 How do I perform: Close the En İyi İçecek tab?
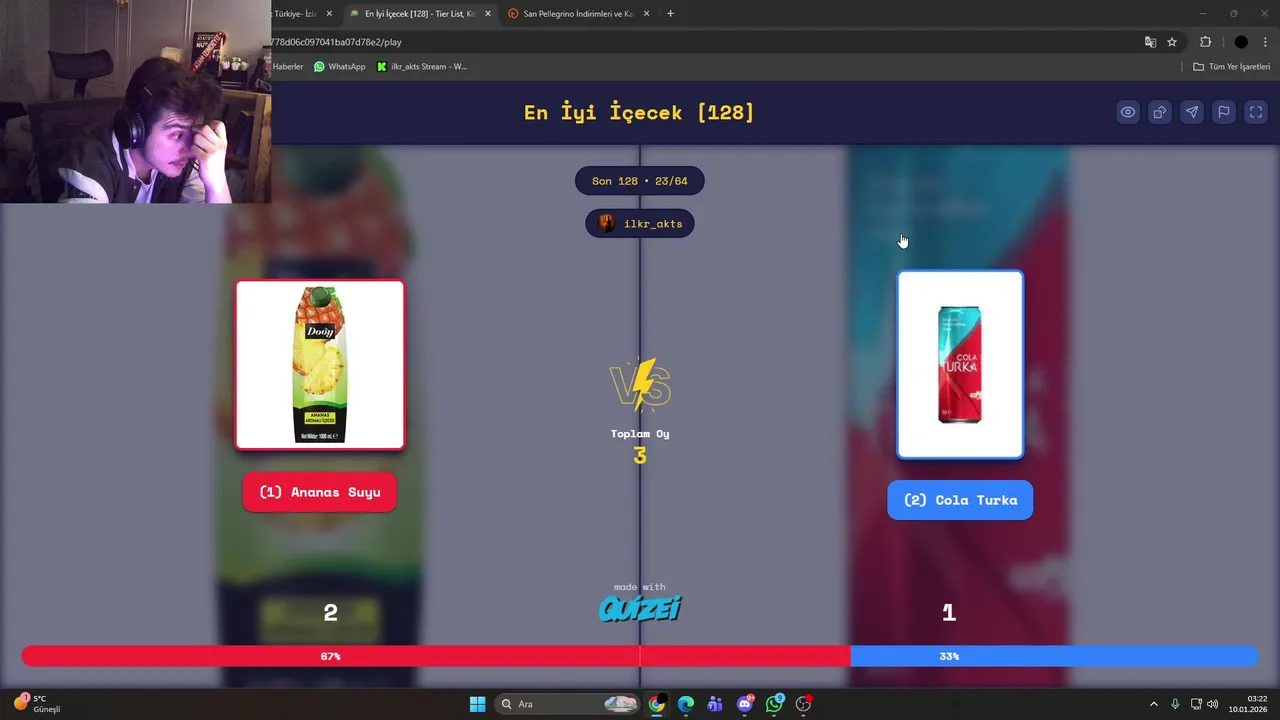point(488,14)
